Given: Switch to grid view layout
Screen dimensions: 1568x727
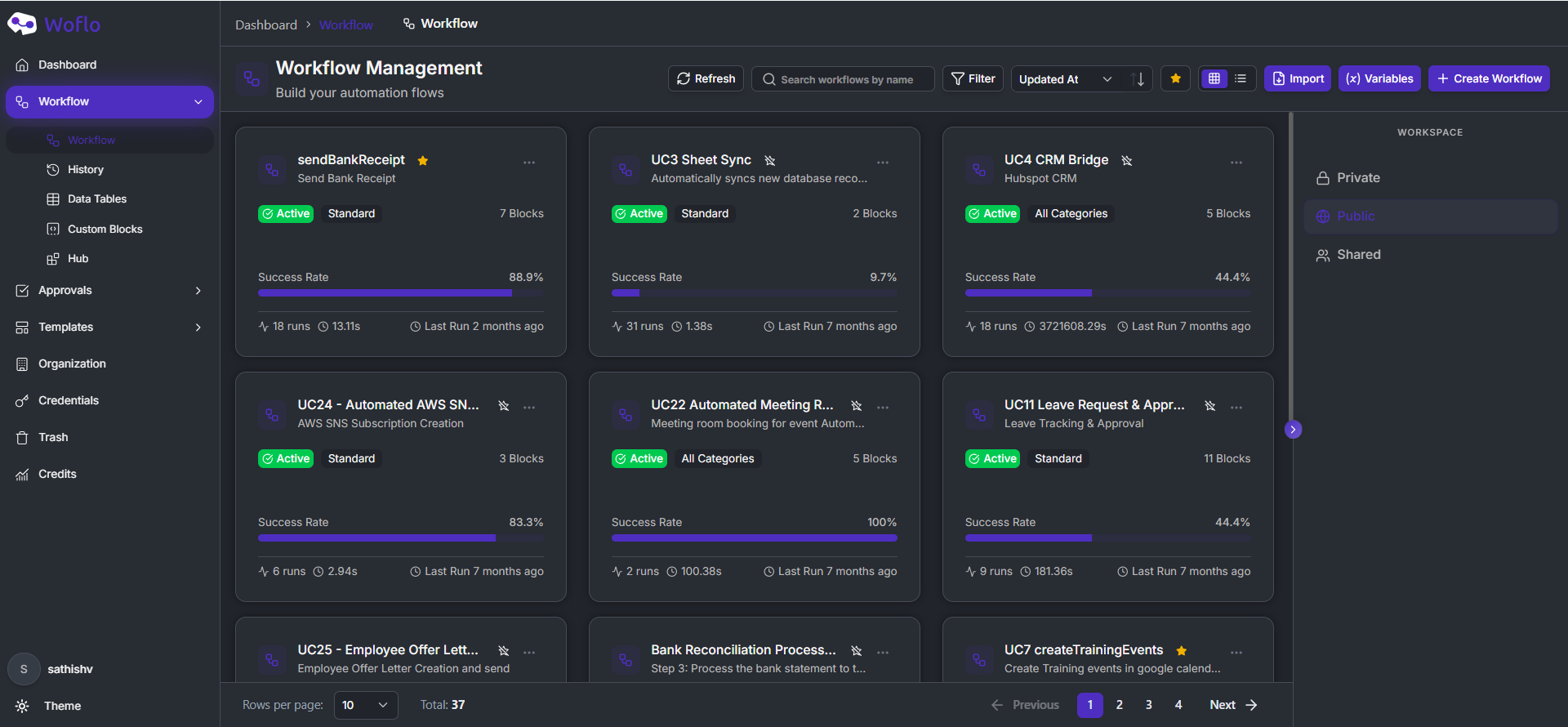Looking at the screenshot, I should [x=1214, y=78].
